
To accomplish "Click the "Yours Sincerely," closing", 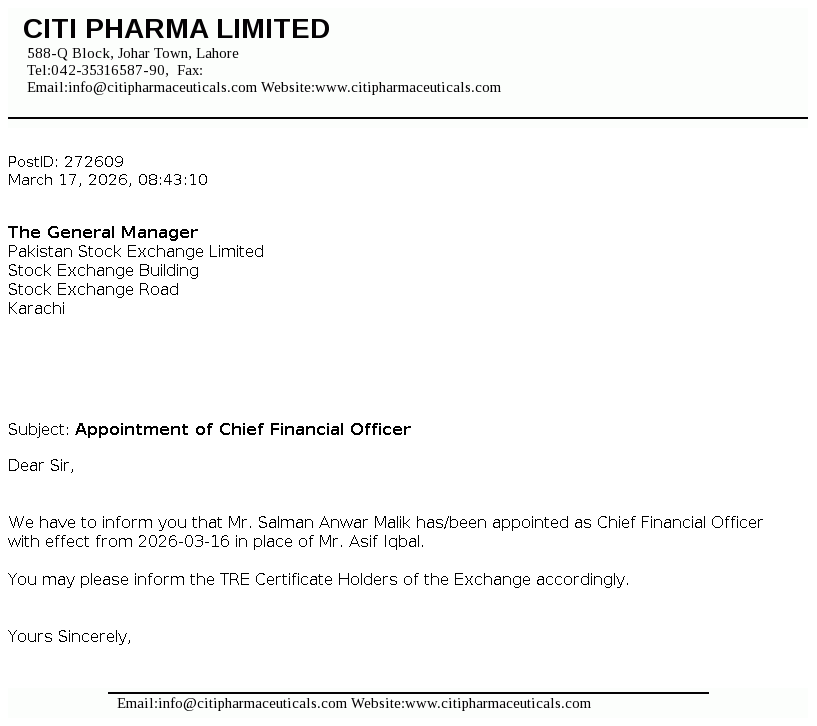I will point(70,636).
